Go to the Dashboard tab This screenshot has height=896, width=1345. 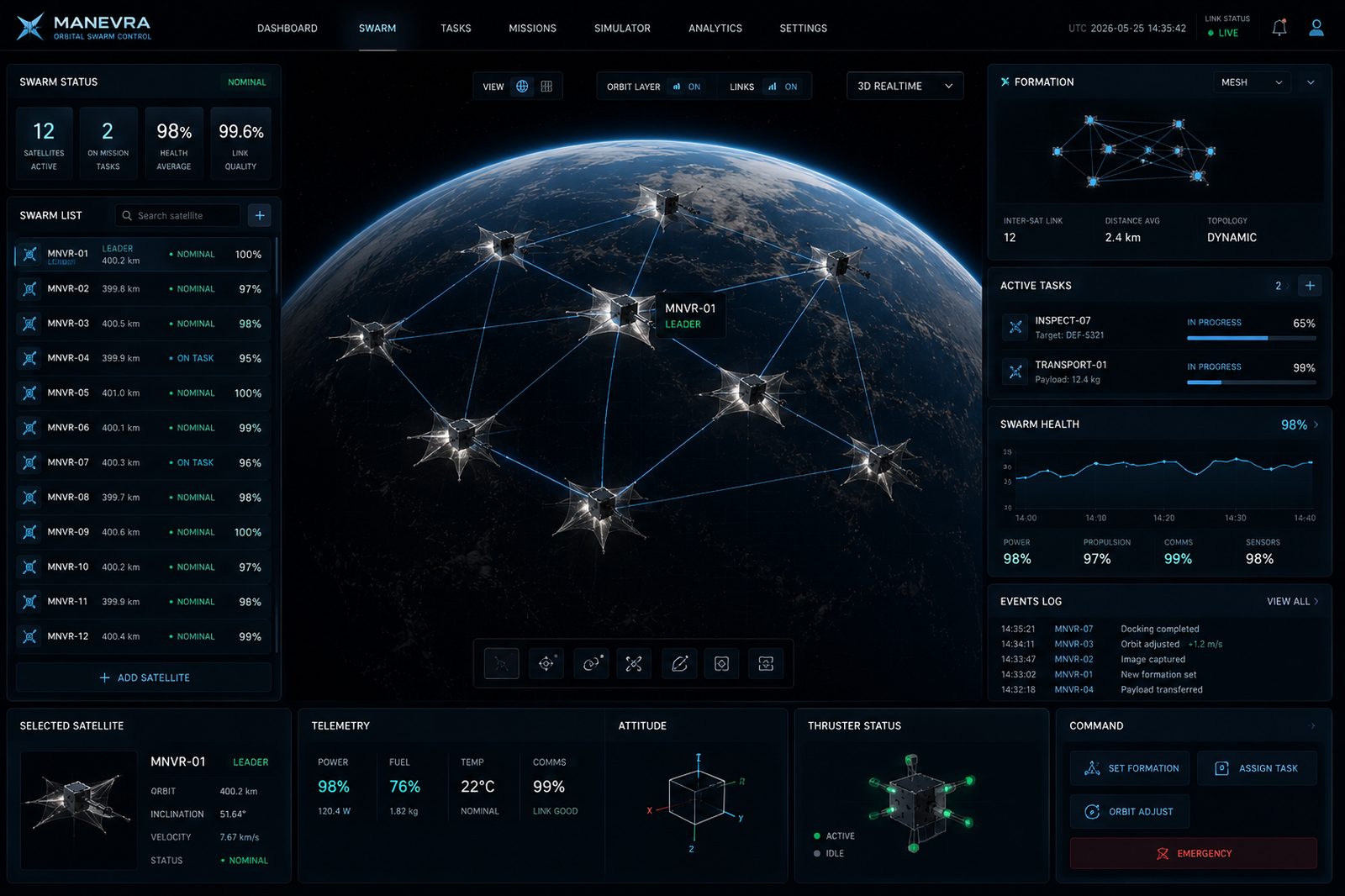coord(287,29)
